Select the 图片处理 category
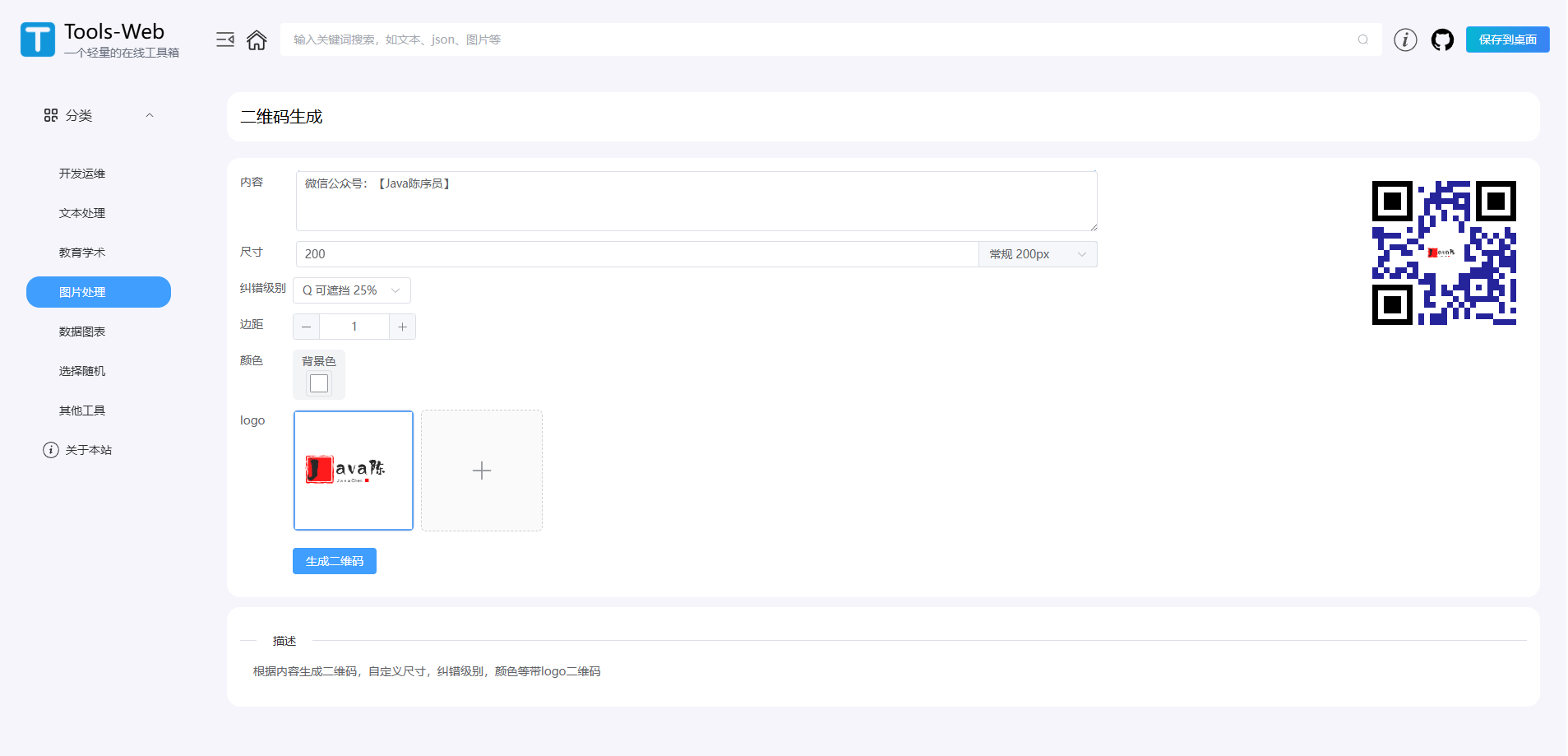The width and height of the screenshot is (1568, 756). point(99,292)
